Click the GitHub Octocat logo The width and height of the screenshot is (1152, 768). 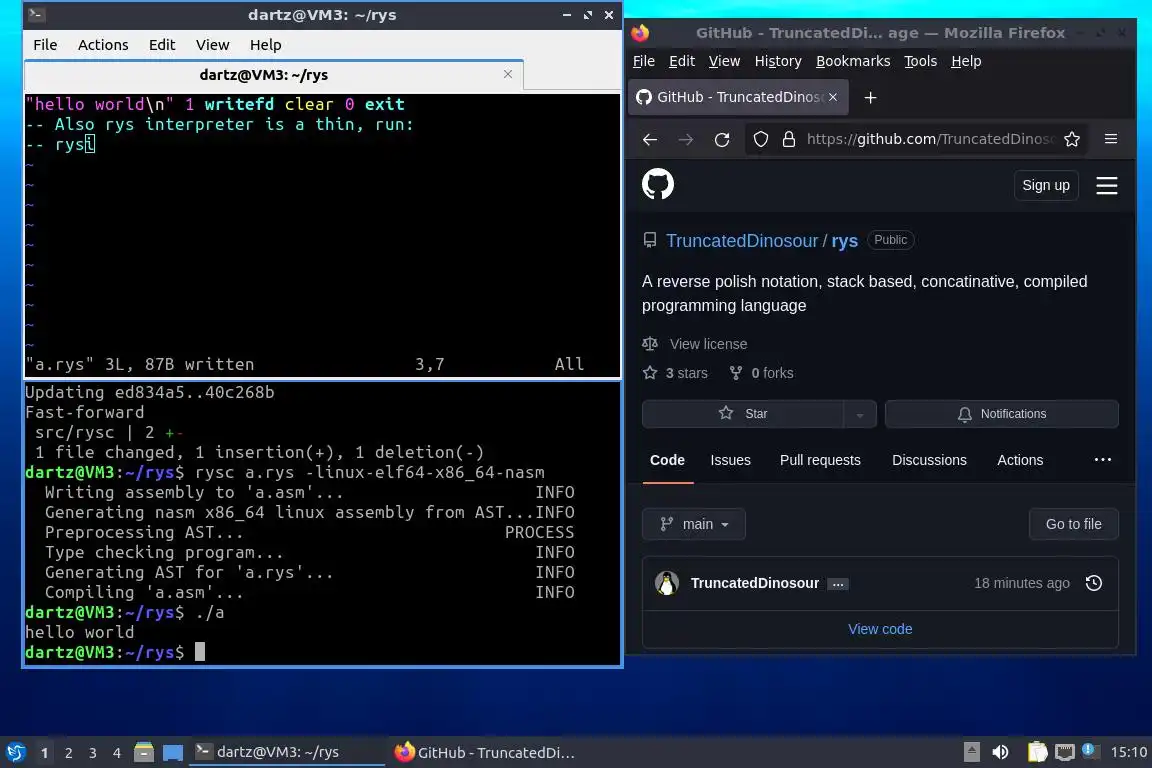click(658, 184)
